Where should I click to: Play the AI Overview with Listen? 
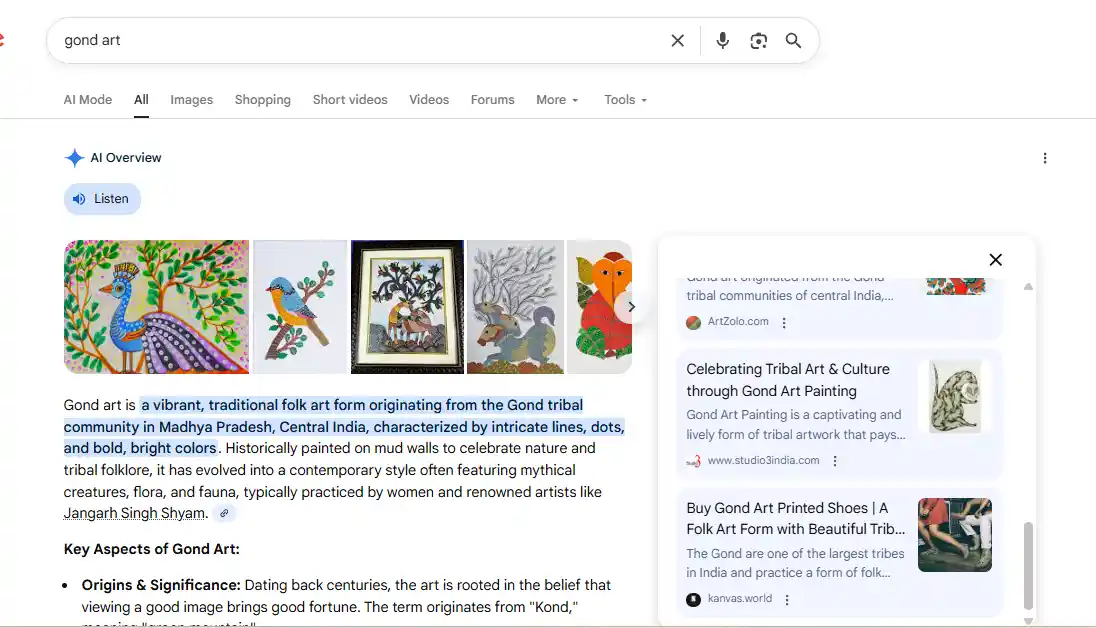[102, 199]
